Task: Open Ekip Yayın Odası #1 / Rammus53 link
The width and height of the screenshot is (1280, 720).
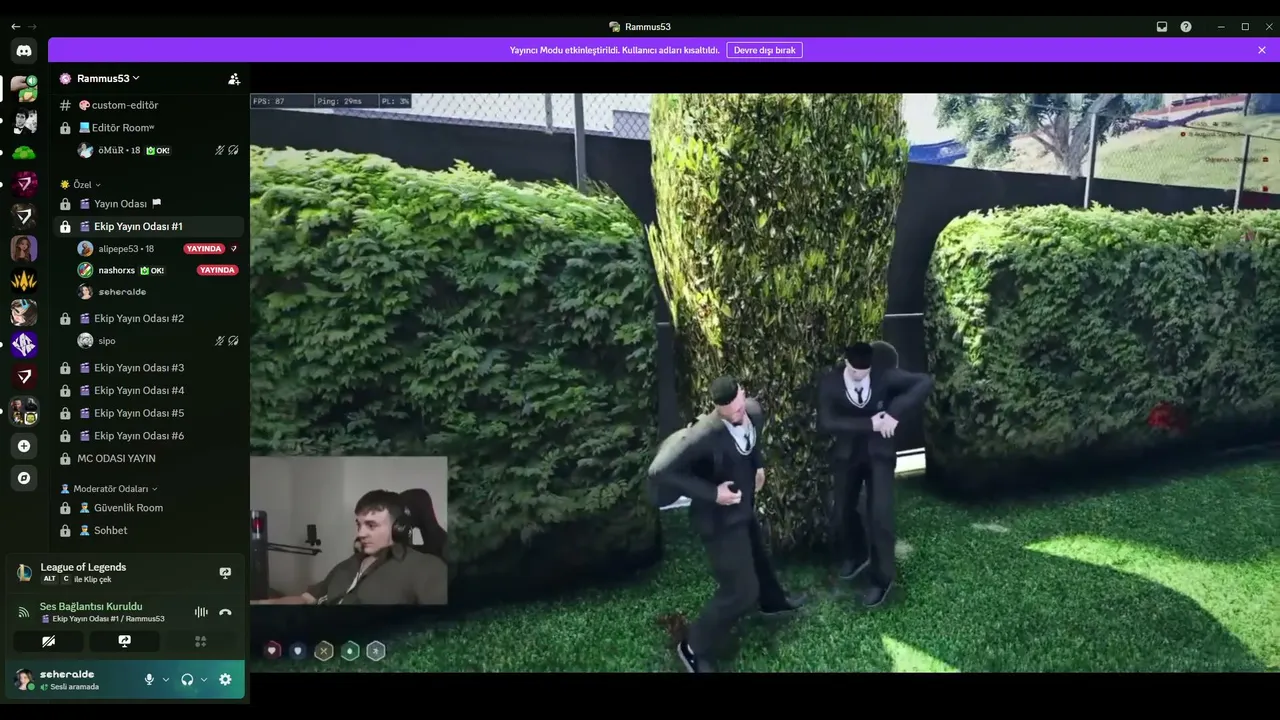Action: click(x=102, y=619)
